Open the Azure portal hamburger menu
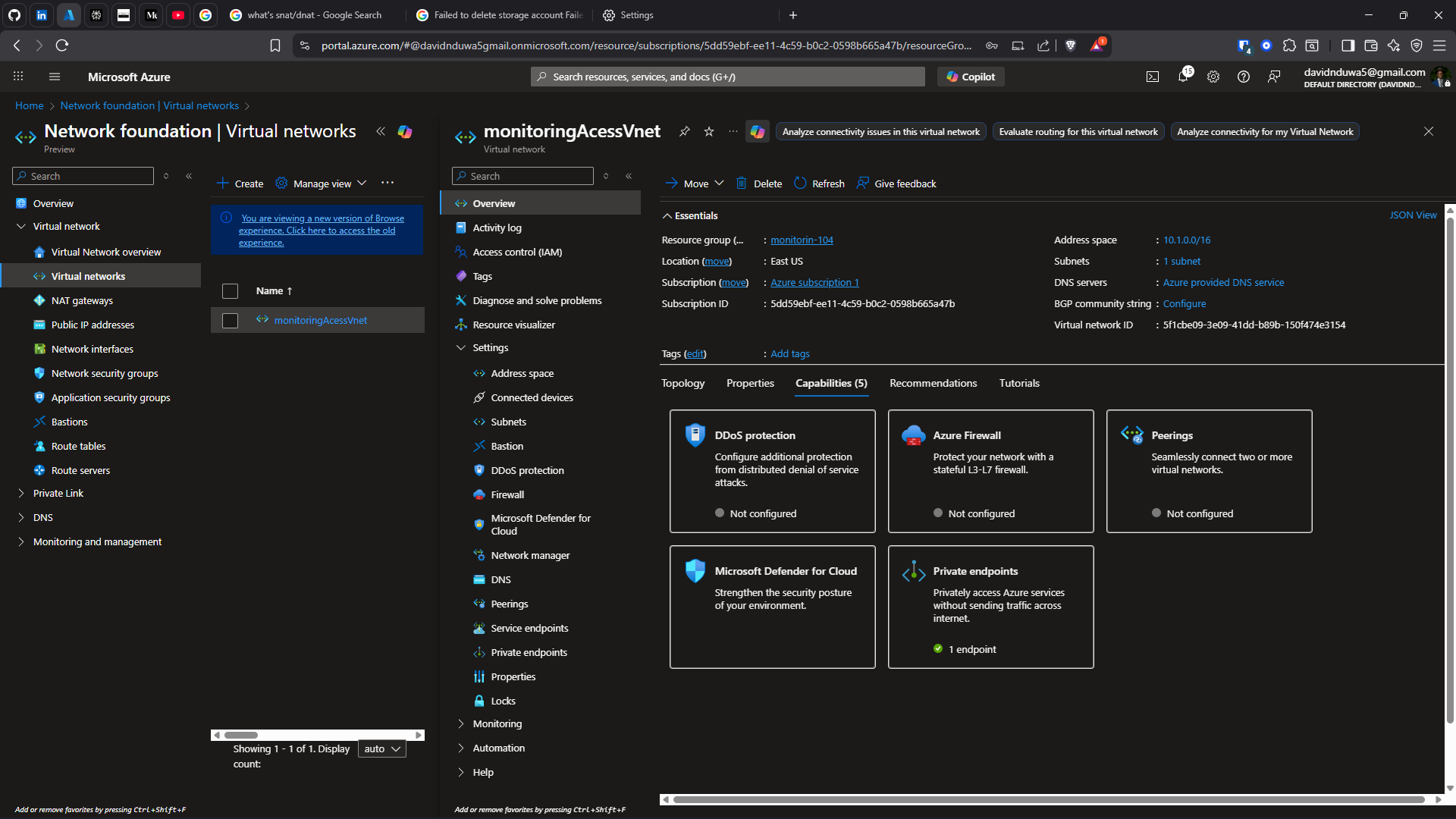 point(55,77)
